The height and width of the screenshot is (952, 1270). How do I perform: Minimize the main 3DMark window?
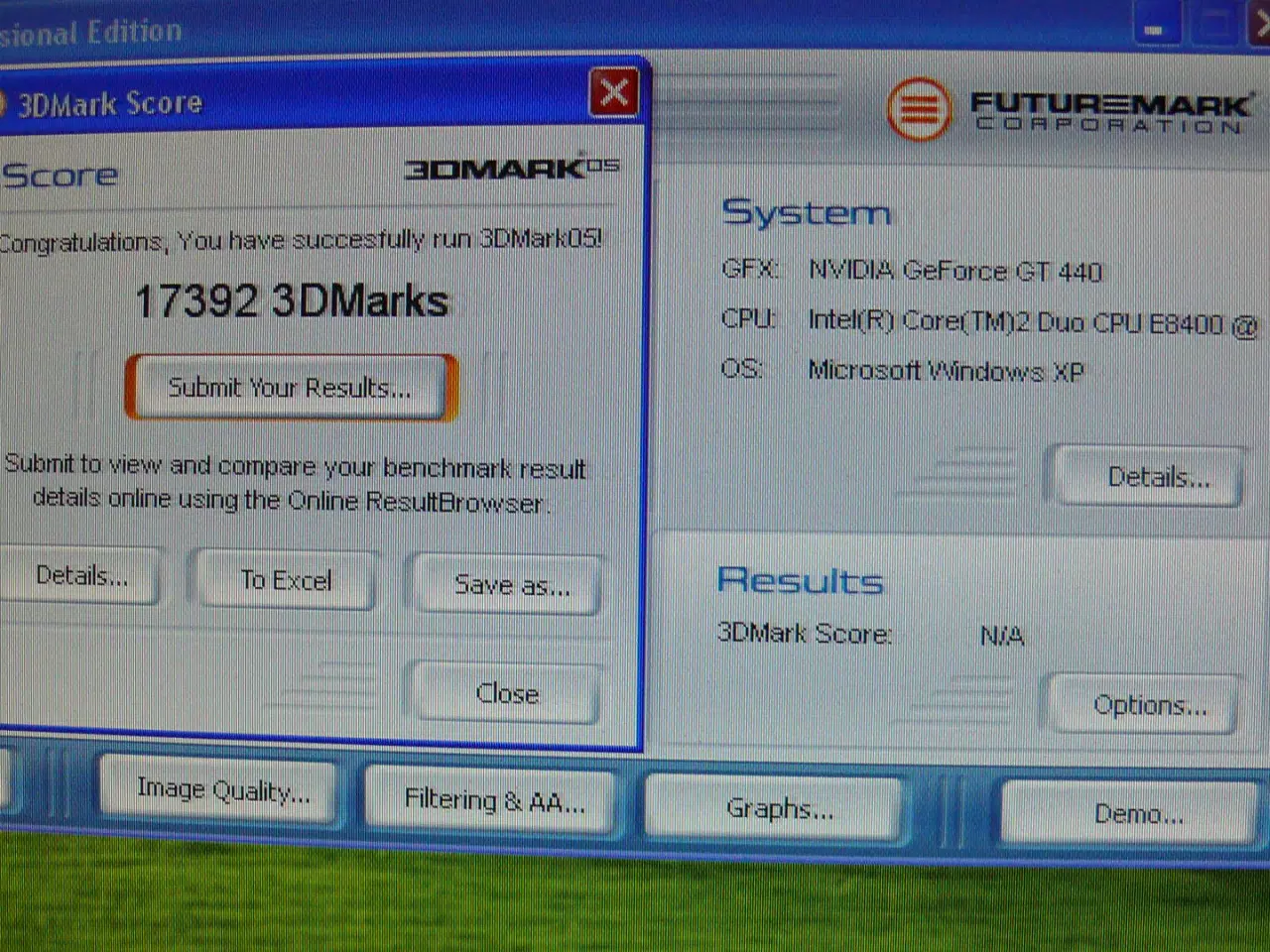pos(1155,28)
